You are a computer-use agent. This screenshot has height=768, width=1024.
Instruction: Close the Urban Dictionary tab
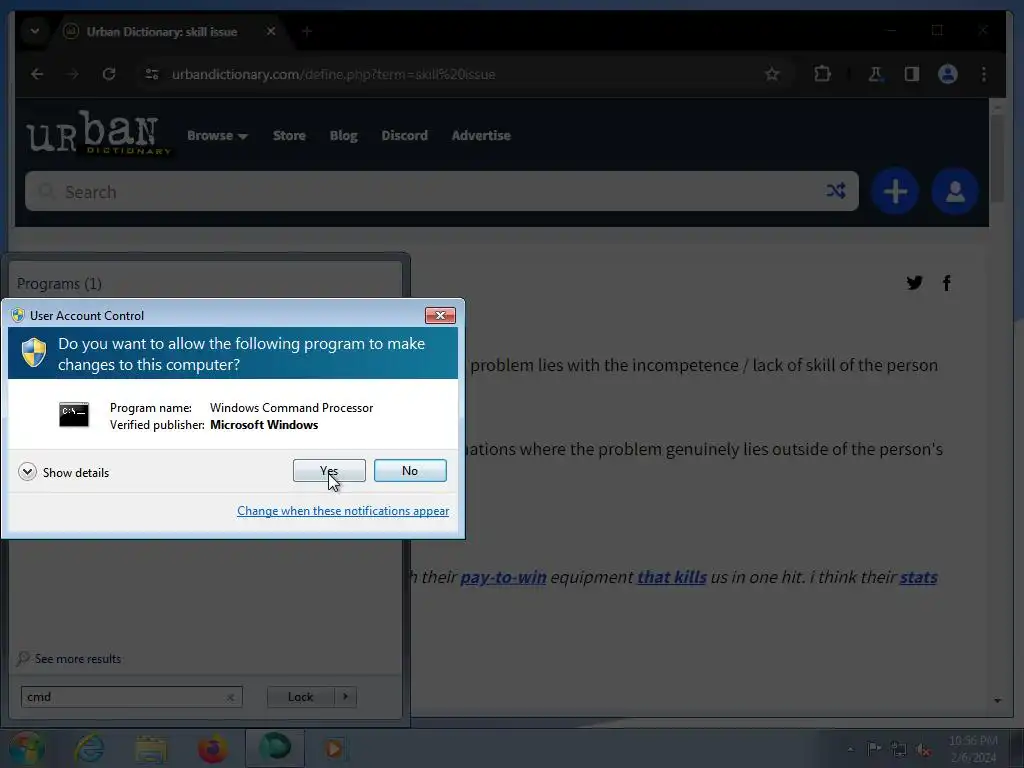(270, 31)
